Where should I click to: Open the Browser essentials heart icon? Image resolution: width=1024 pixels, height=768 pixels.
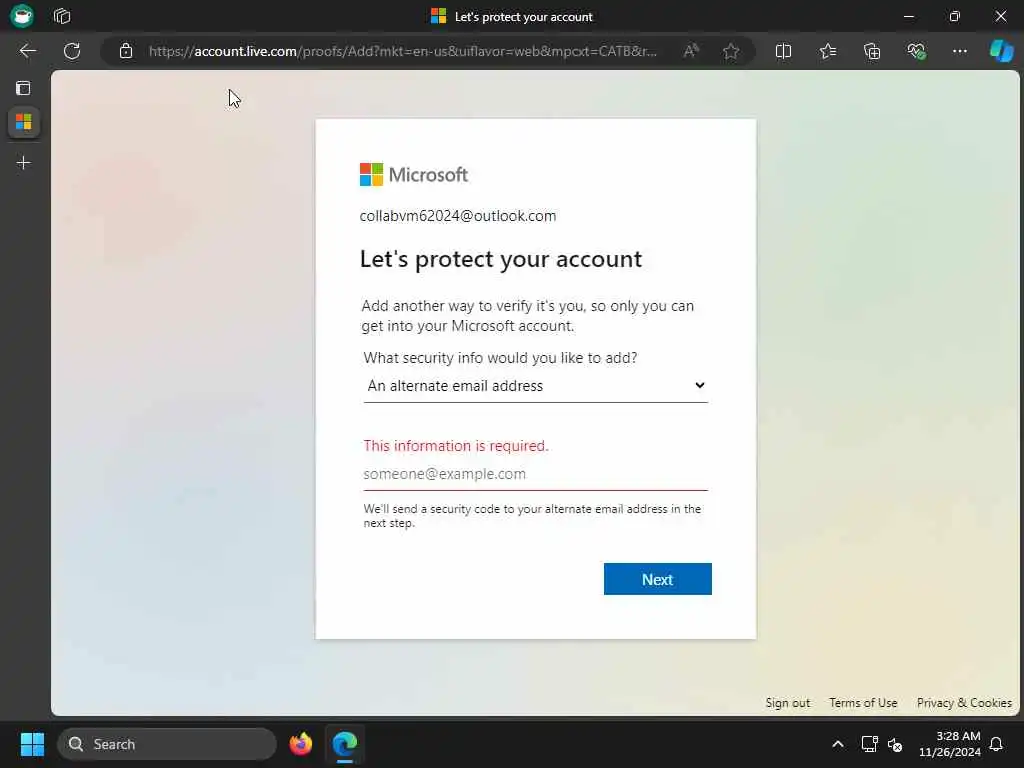(916, 51)
